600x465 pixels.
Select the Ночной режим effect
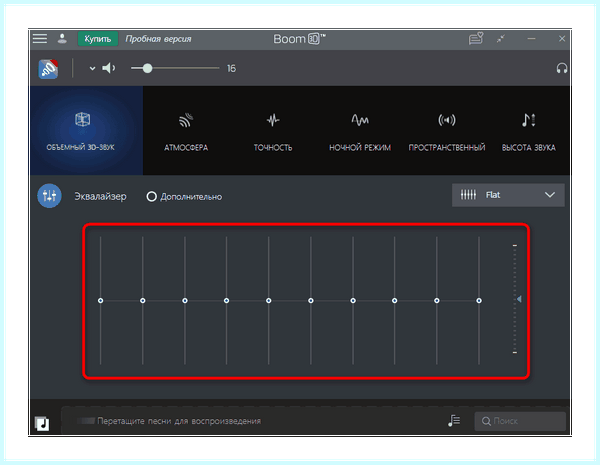(x=360, y=132)
